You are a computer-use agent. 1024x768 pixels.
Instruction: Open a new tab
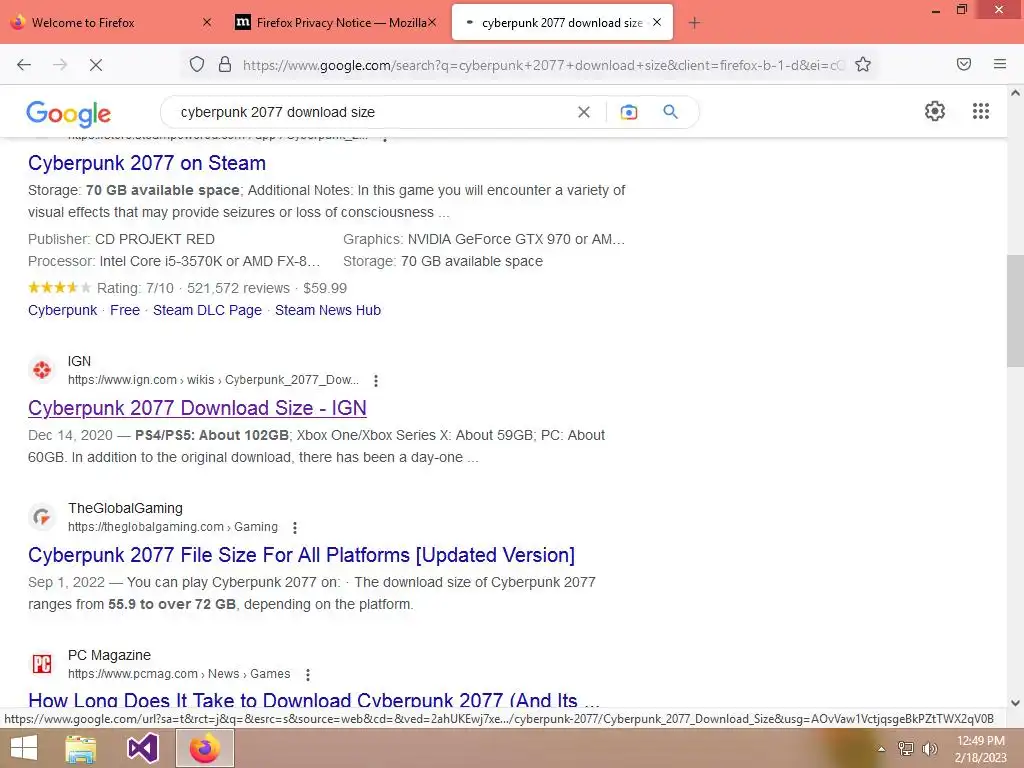(694, 23)
